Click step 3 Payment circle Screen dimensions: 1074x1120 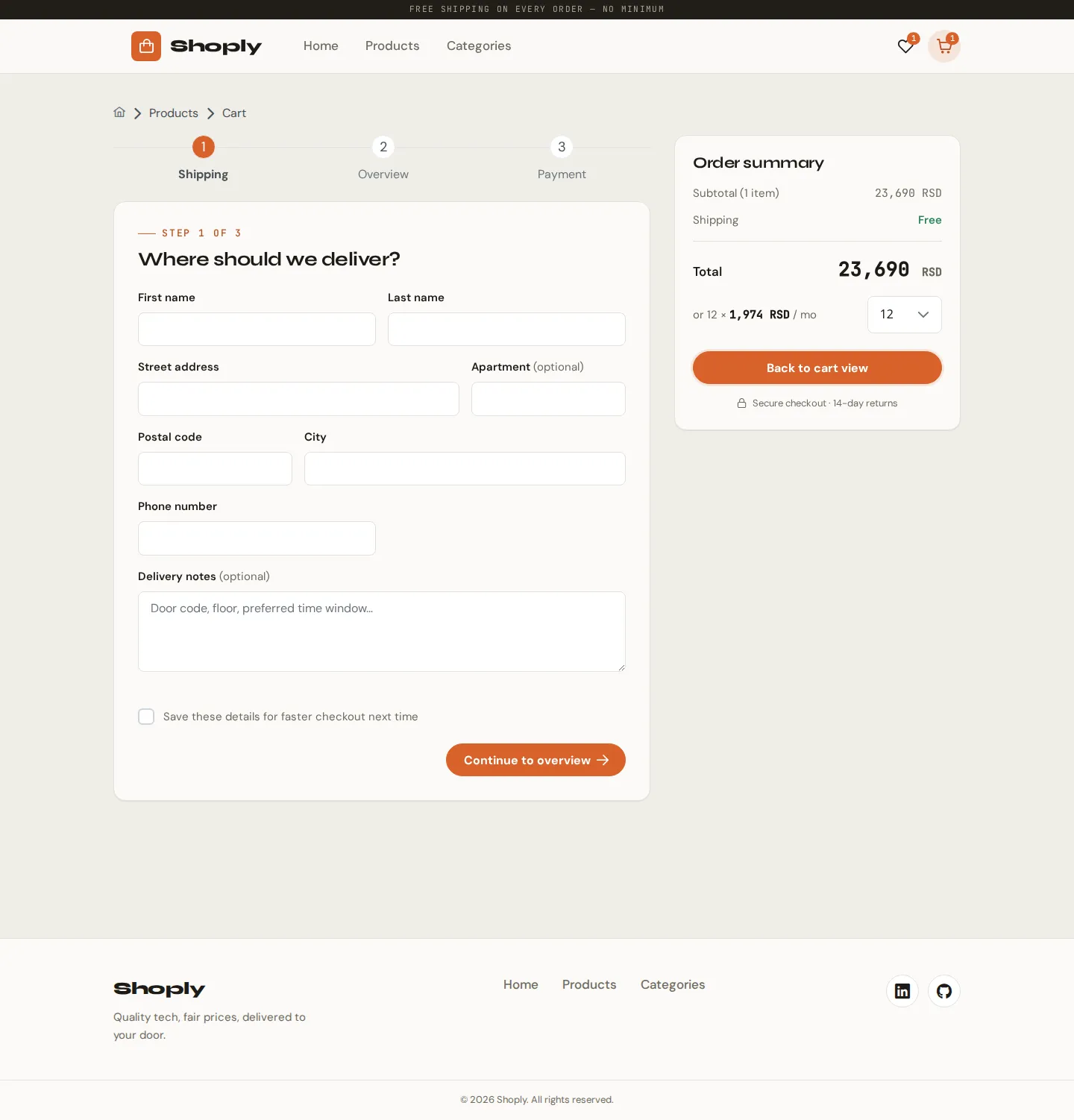[x=562, y=147]
